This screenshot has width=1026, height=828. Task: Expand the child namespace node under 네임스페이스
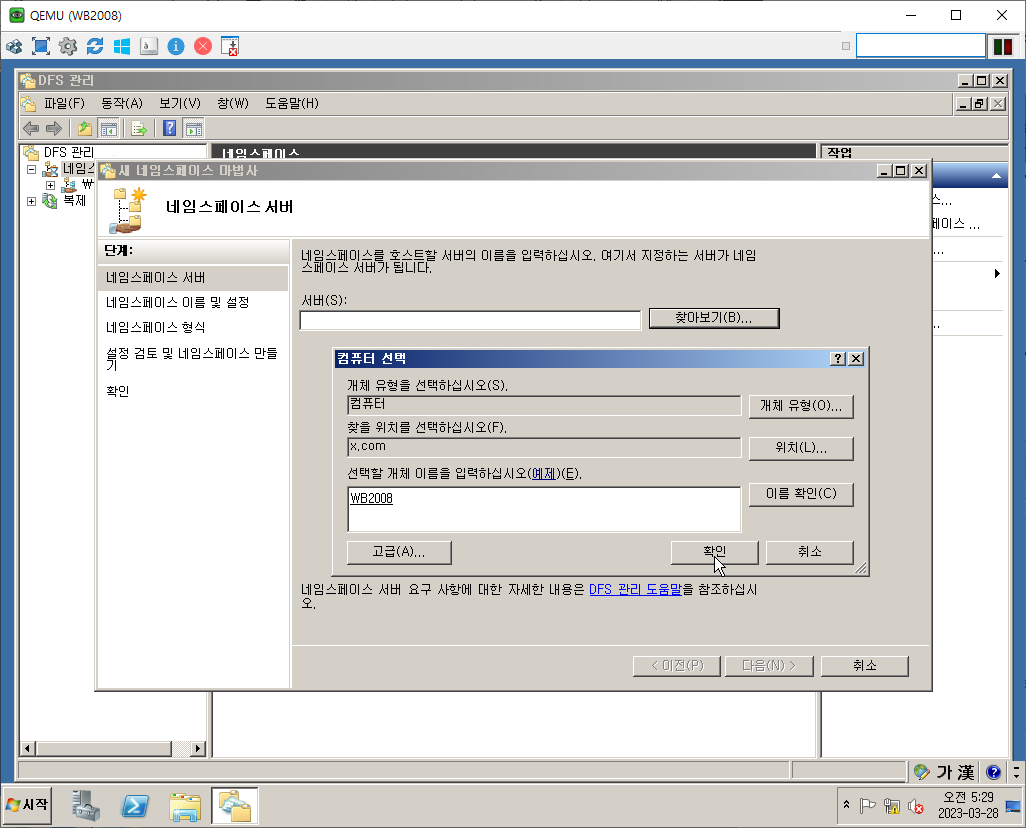50,185
